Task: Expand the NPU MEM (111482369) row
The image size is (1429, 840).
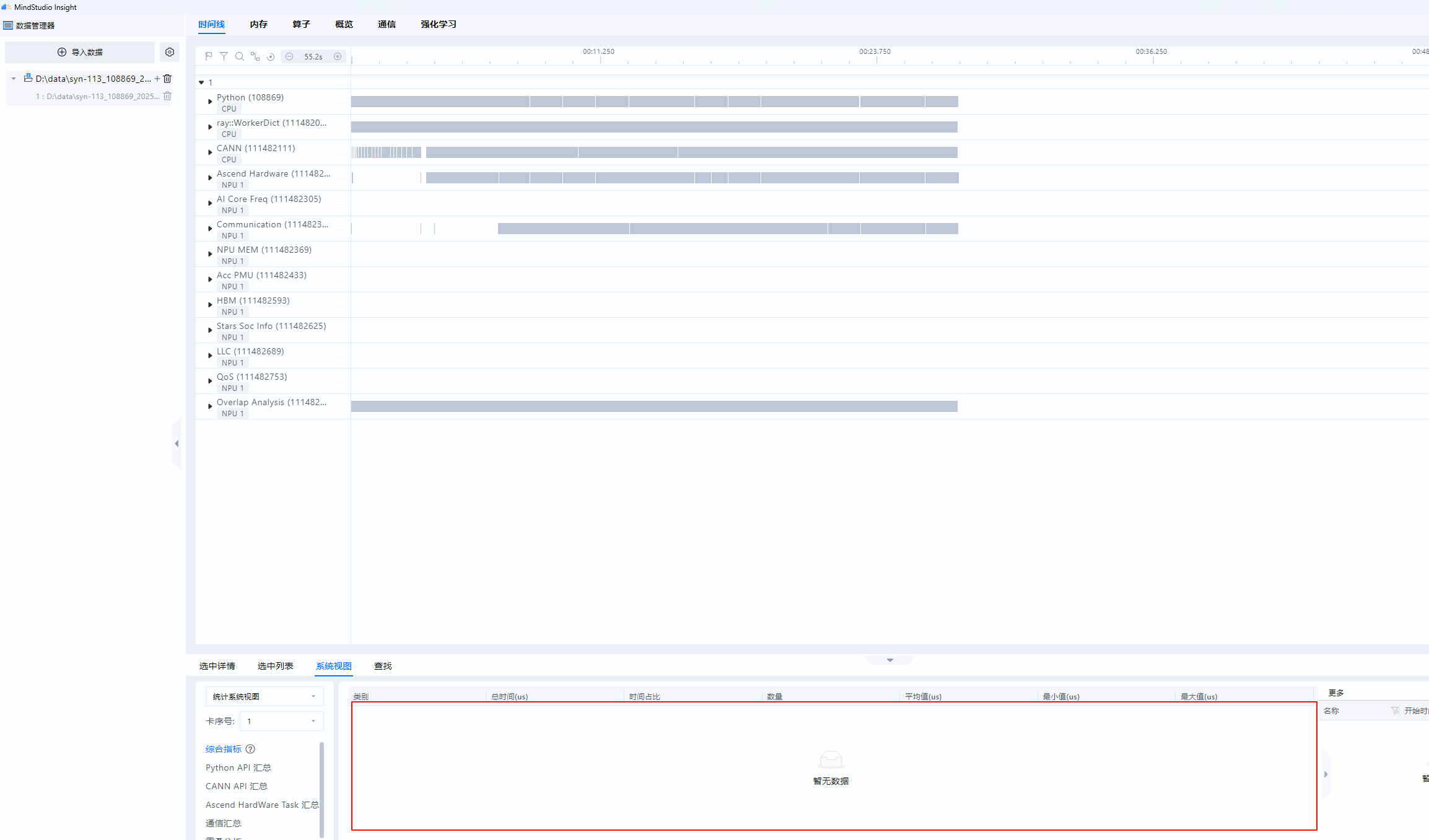Action: (210, 254)
